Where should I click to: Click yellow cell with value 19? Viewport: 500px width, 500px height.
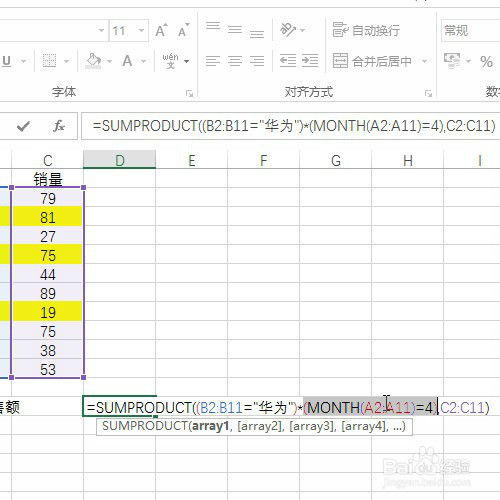click(48, 312)
